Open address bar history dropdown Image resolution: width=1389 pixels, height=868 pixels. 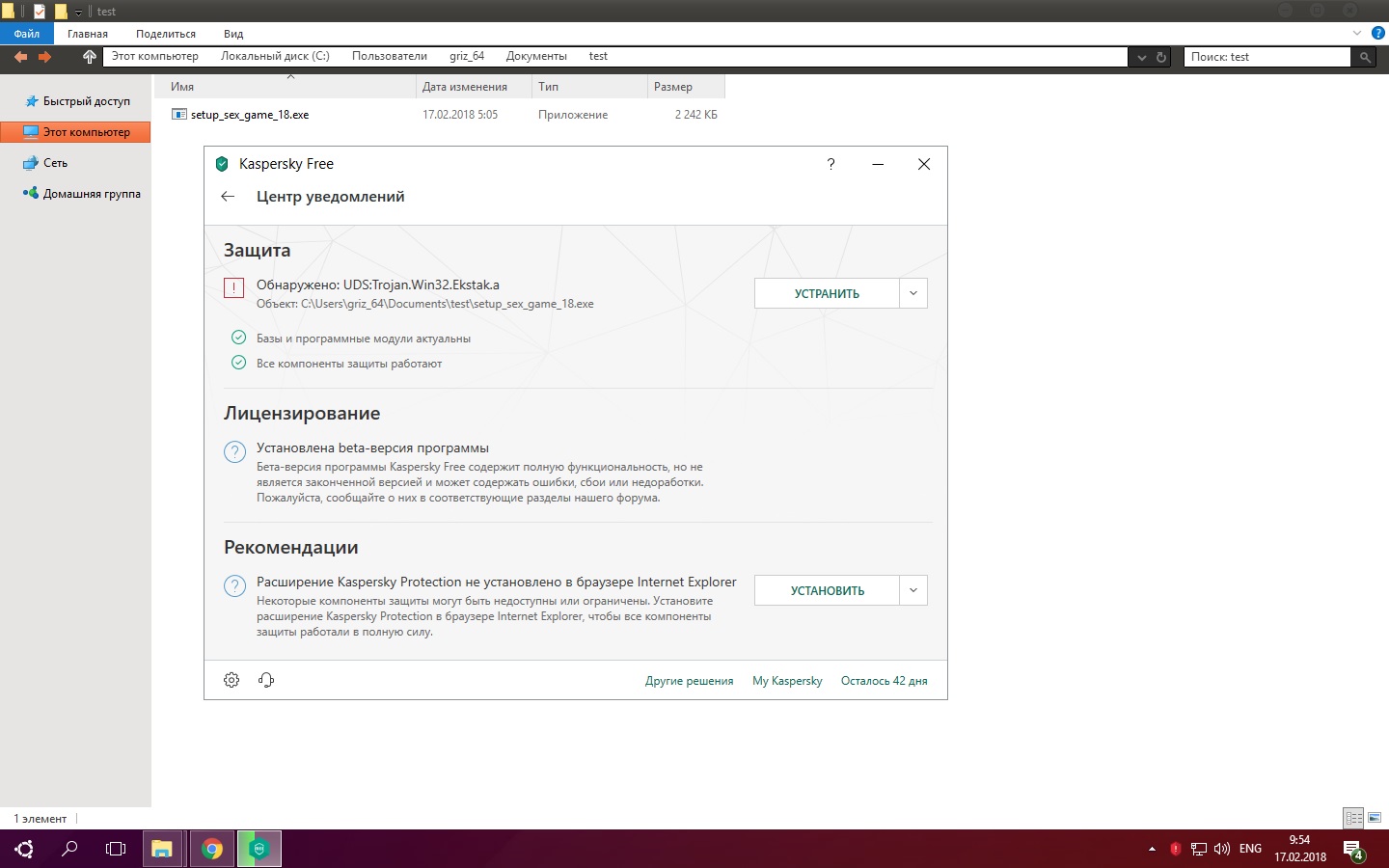1141,57
